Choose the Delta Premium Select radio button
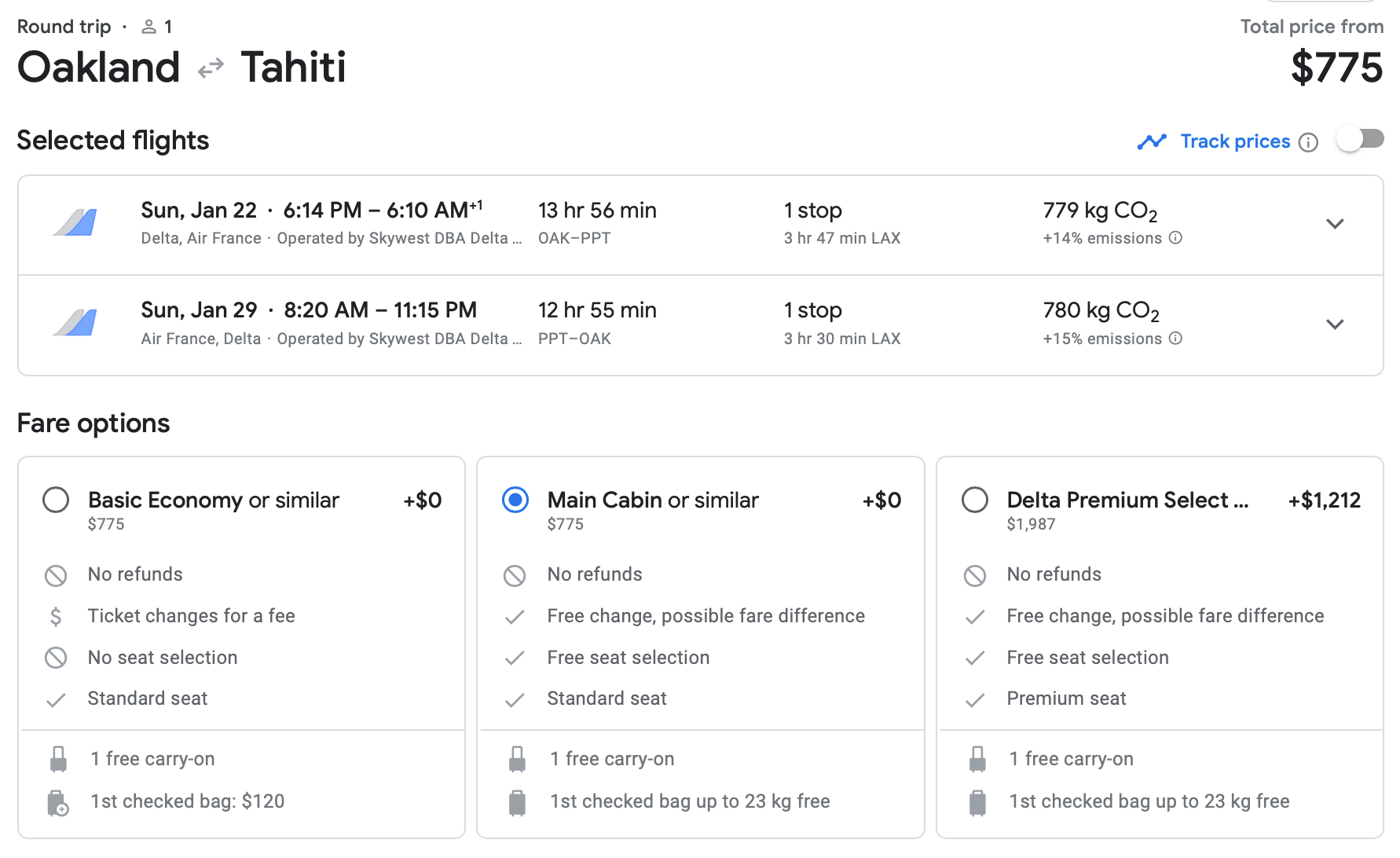 click(x=975, y=500)
